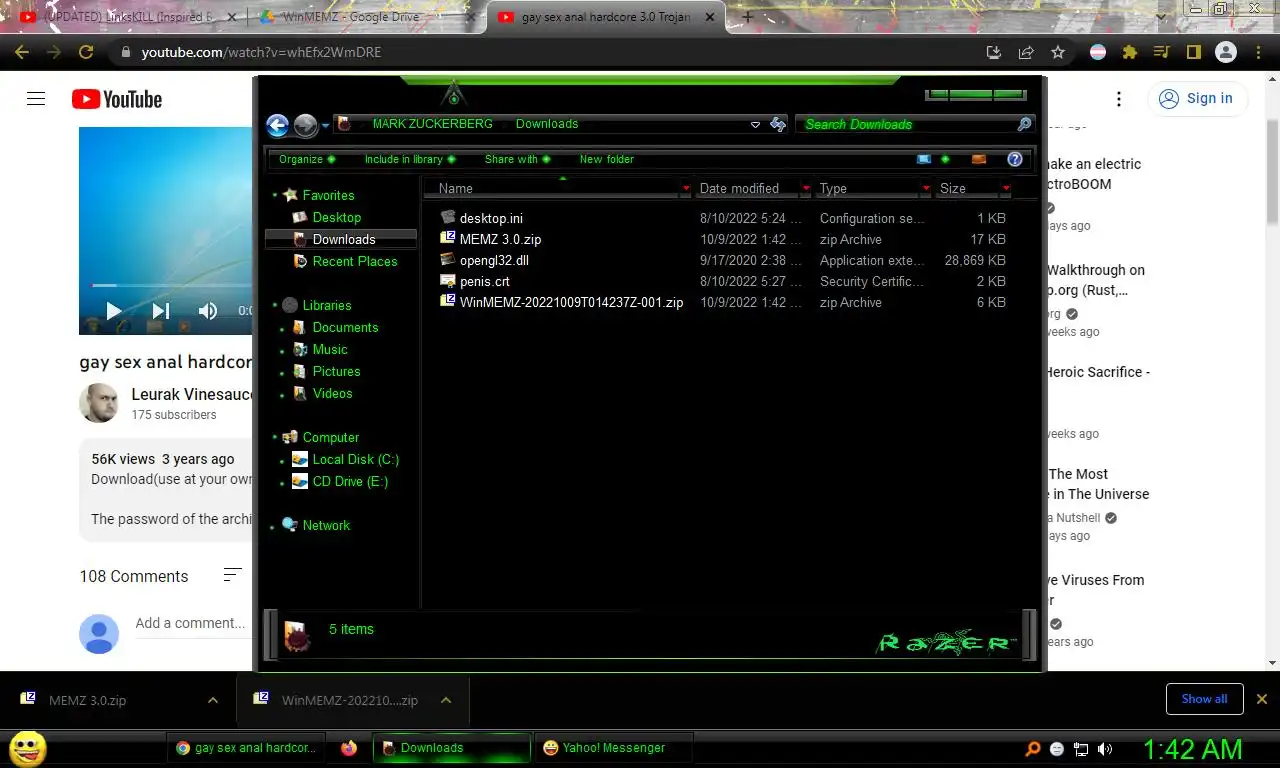Open Type column filter dropdown

pos(926,188)
